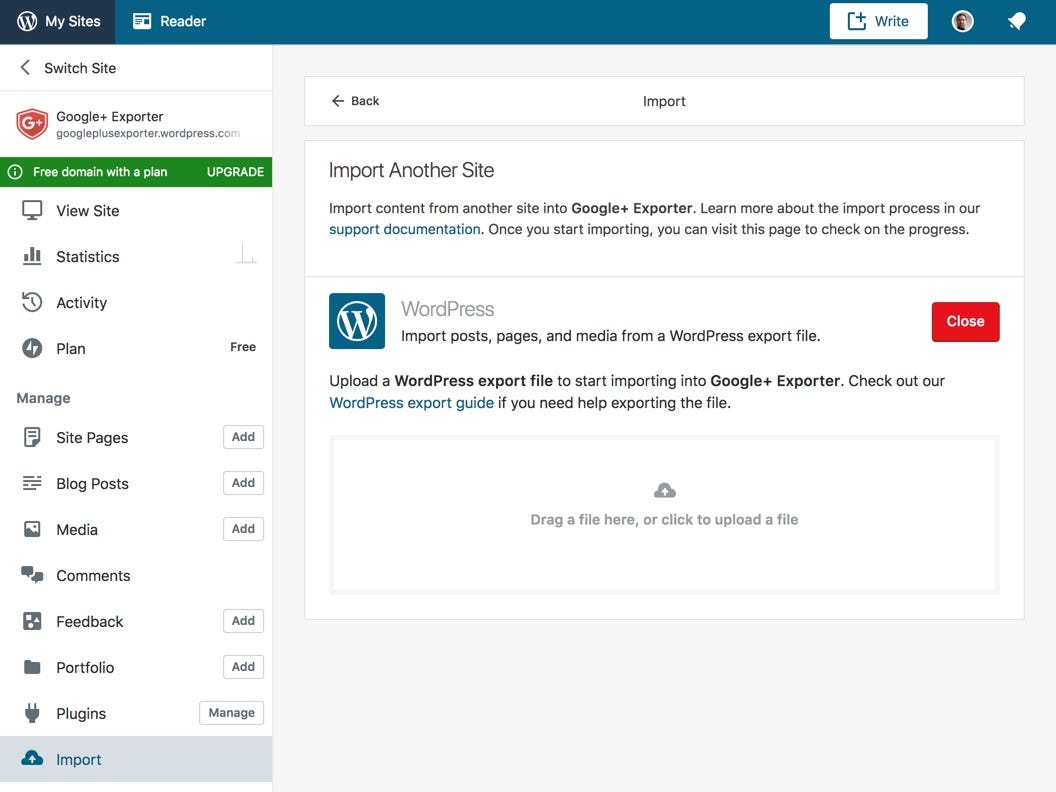Click the Site Pages document icon

32,437
